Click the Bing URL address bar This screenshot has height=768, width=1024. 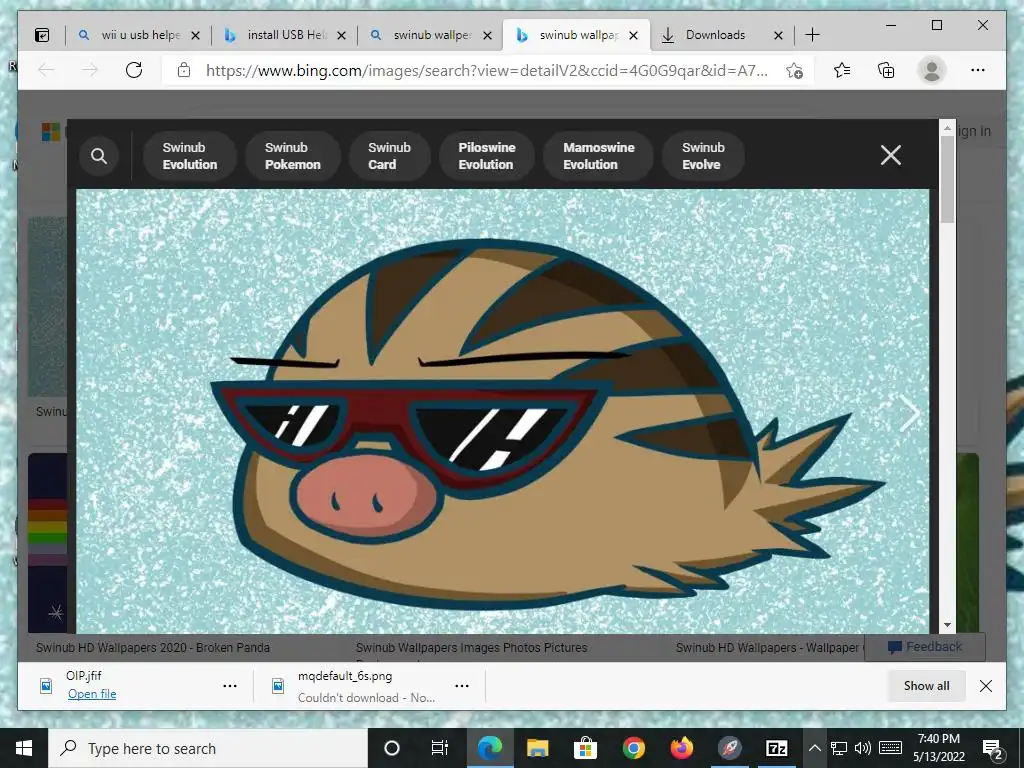487,71
